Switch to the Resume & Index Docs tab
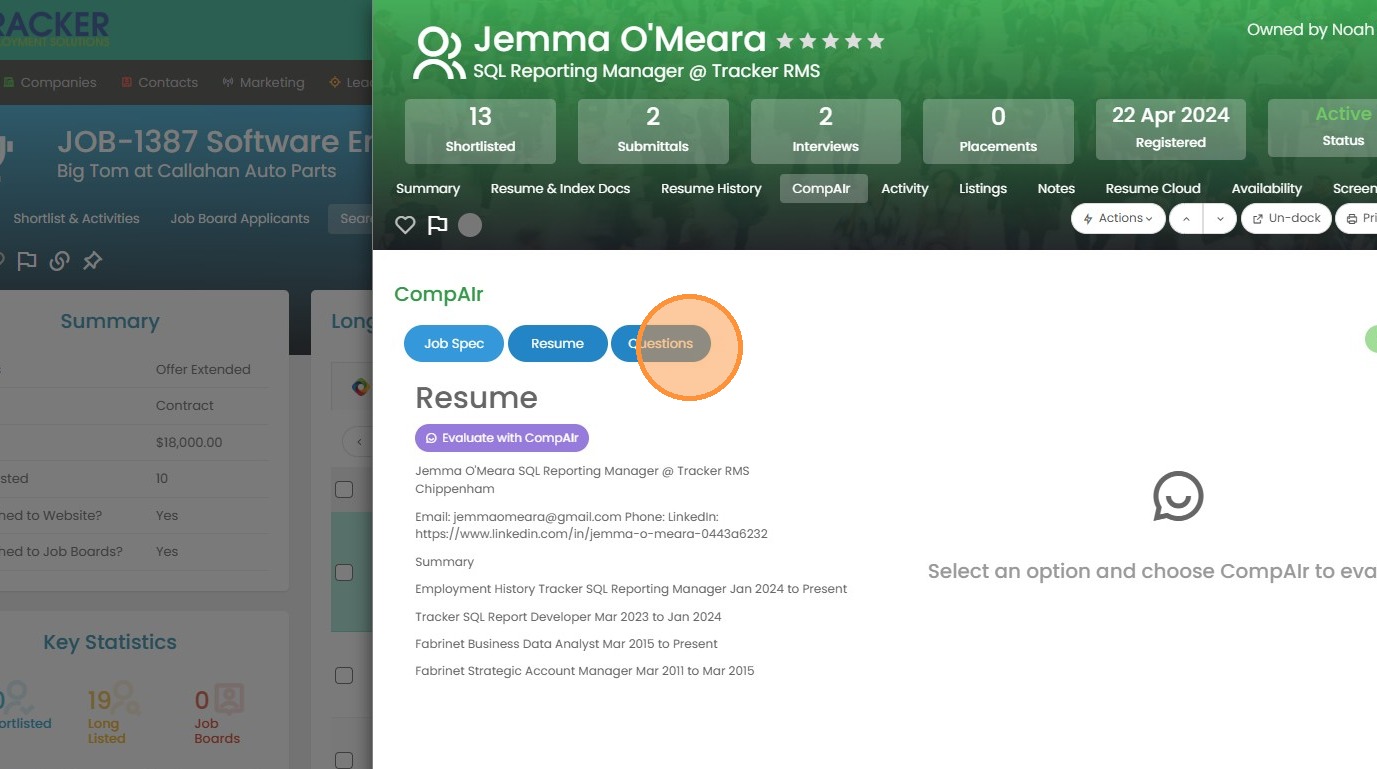Screen dimensions: 1377x769 coord(560,188)
